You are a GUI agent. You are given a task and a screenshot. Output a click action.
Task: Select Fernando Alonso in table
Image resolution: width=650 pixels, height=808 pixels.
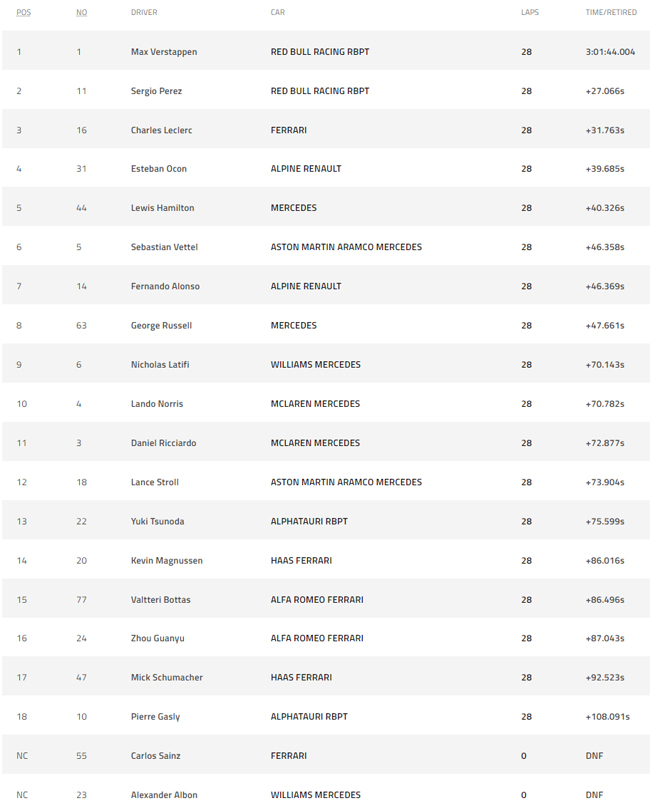165,287
